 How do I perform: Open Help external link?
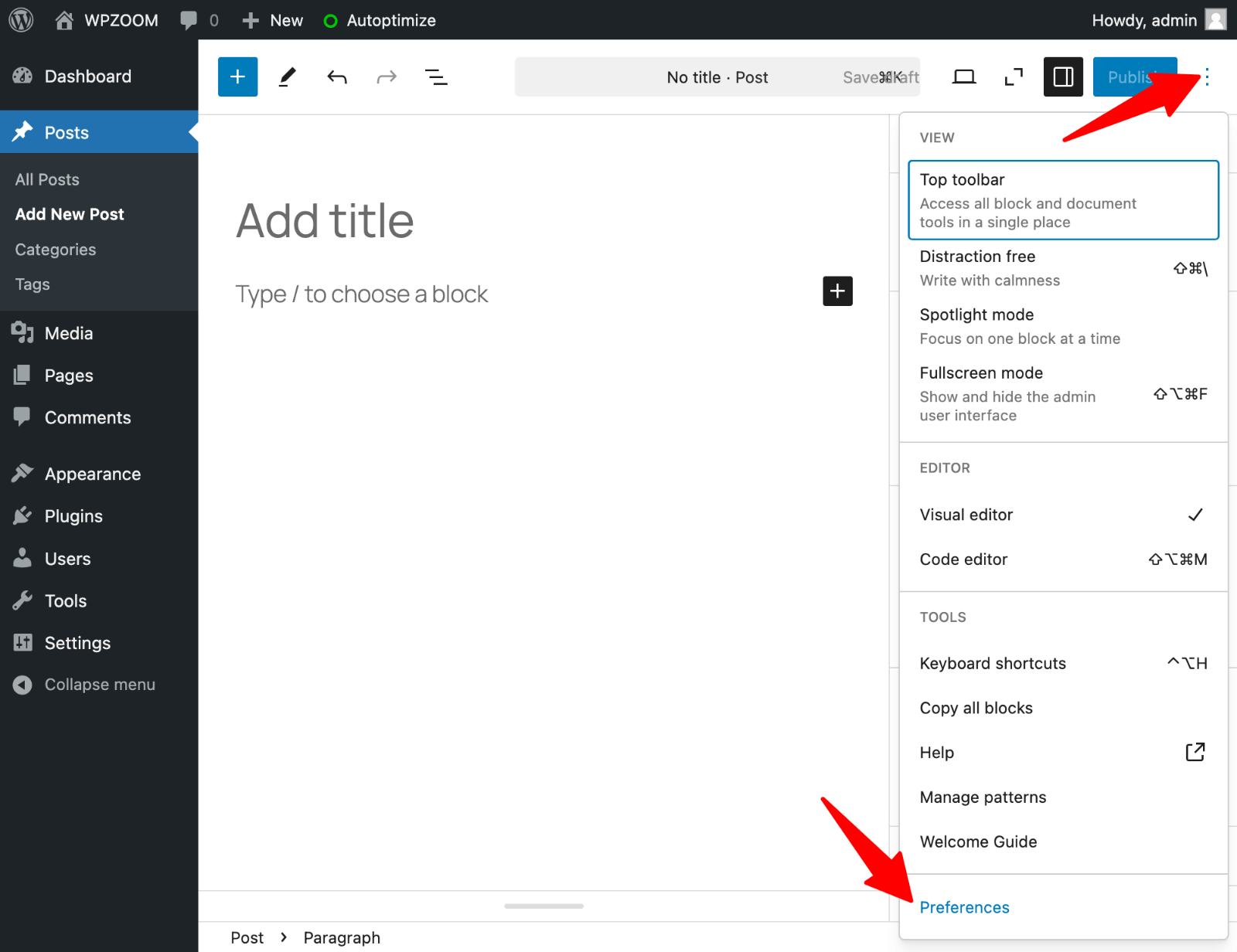(1064, 753)
